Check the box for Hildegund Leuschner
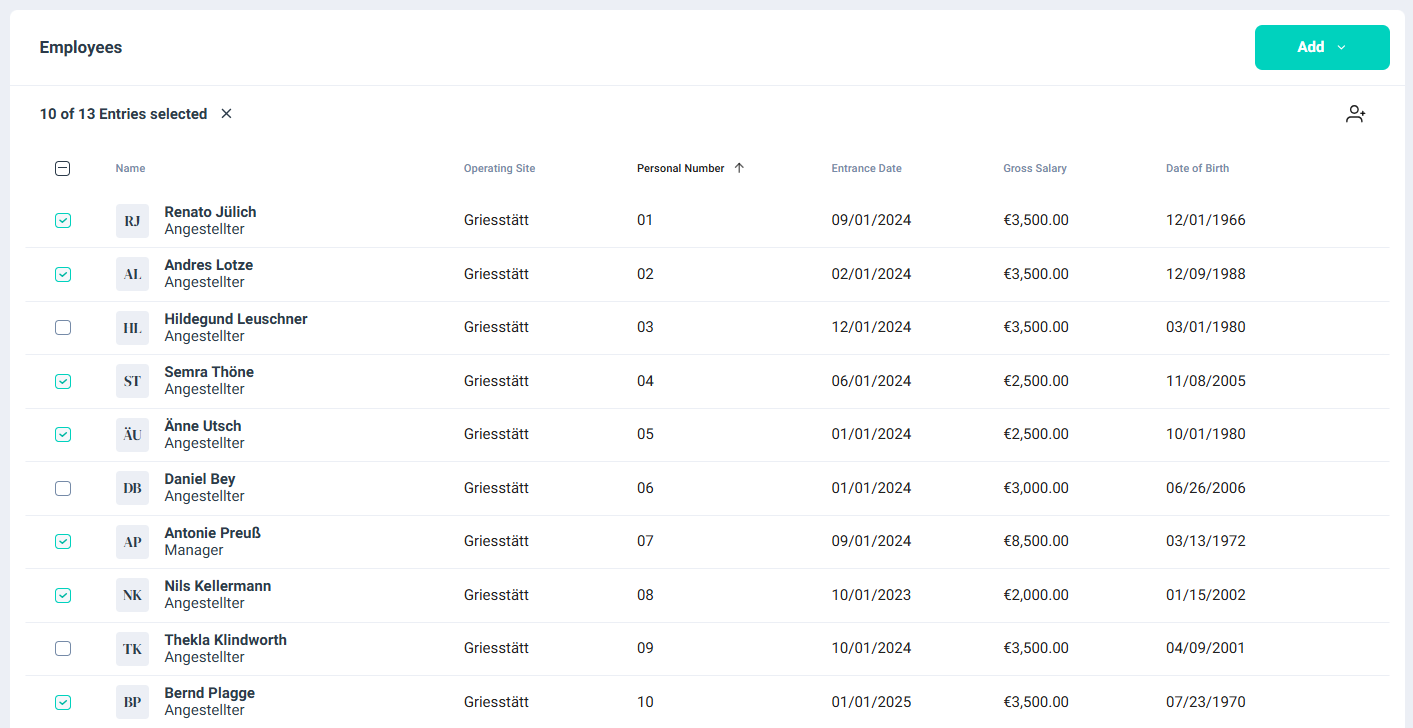1413x728 pixels. tap(63, 328)
